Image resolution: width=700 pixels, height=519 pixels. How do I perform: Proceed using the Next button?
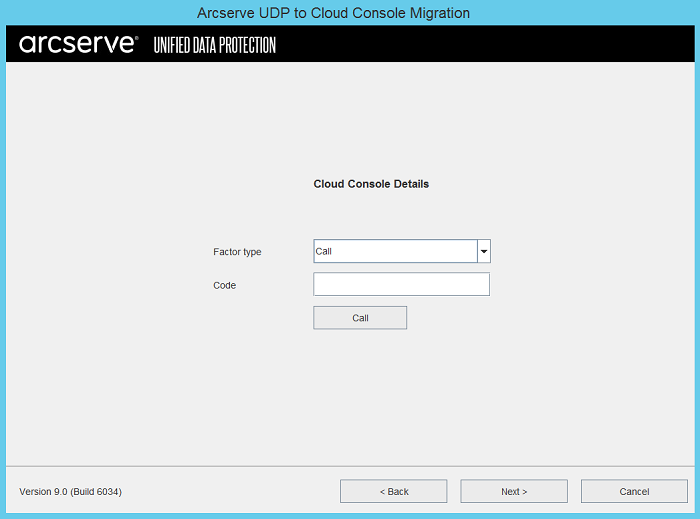pos(514,491)
